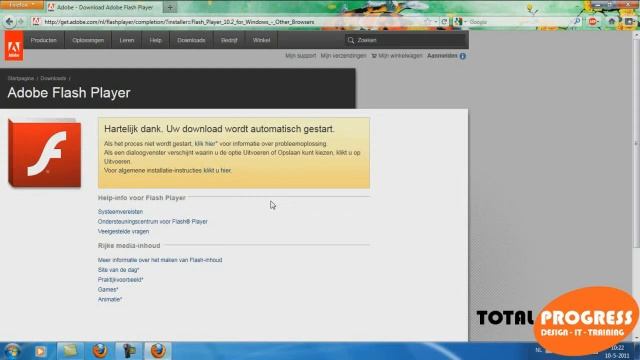Open the Site van de dag link
The height and width of the screenshot is (360, 640).
(x=118, y=270)
